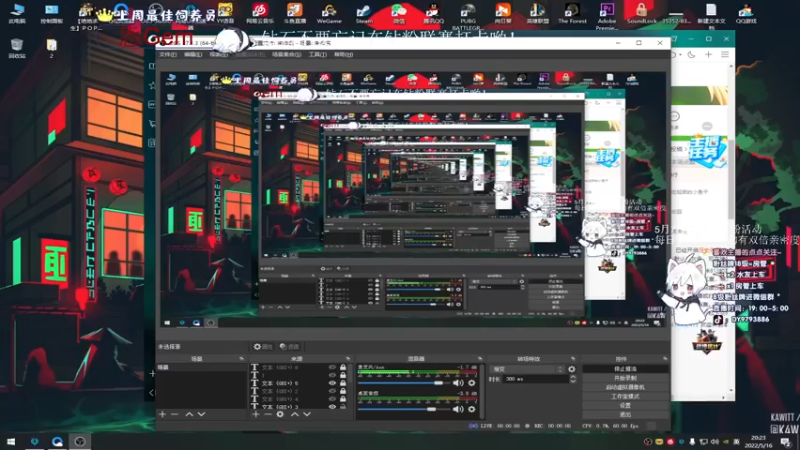
Task: Open The Forest desktop icon
Action: (572, 13)
